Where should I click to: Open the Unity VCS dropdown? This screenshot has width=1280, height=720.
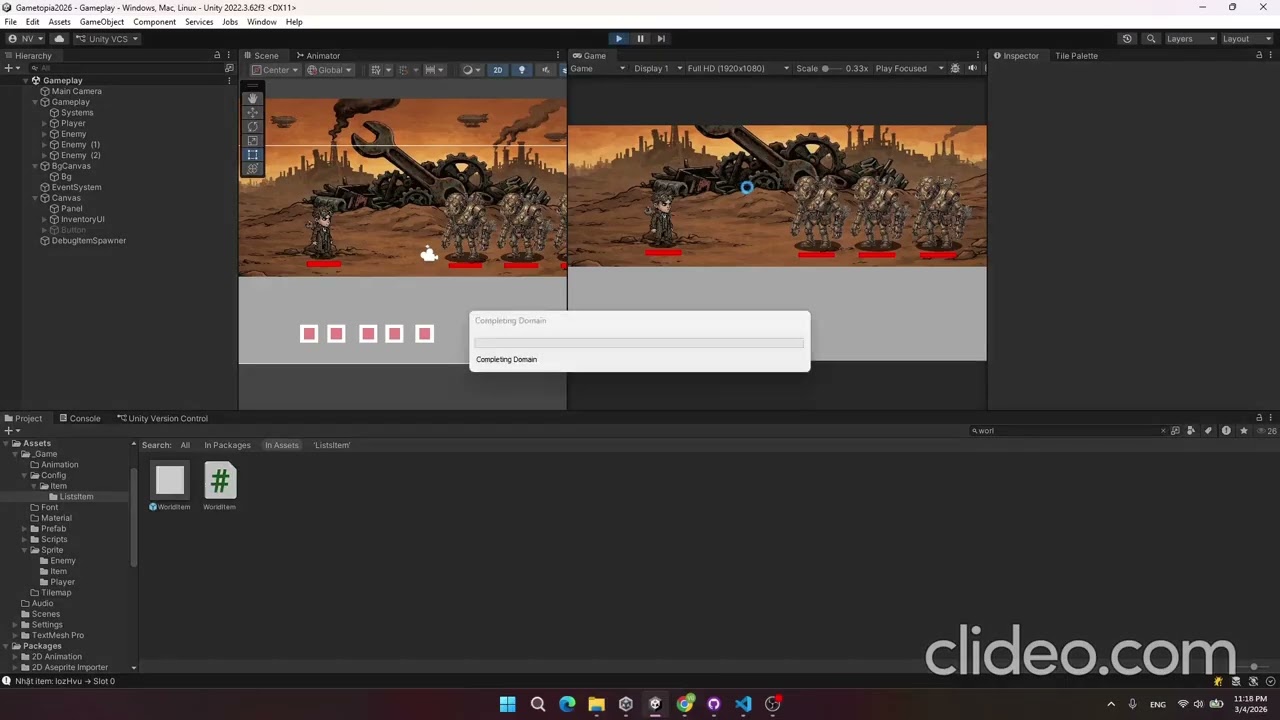point(107,39)
